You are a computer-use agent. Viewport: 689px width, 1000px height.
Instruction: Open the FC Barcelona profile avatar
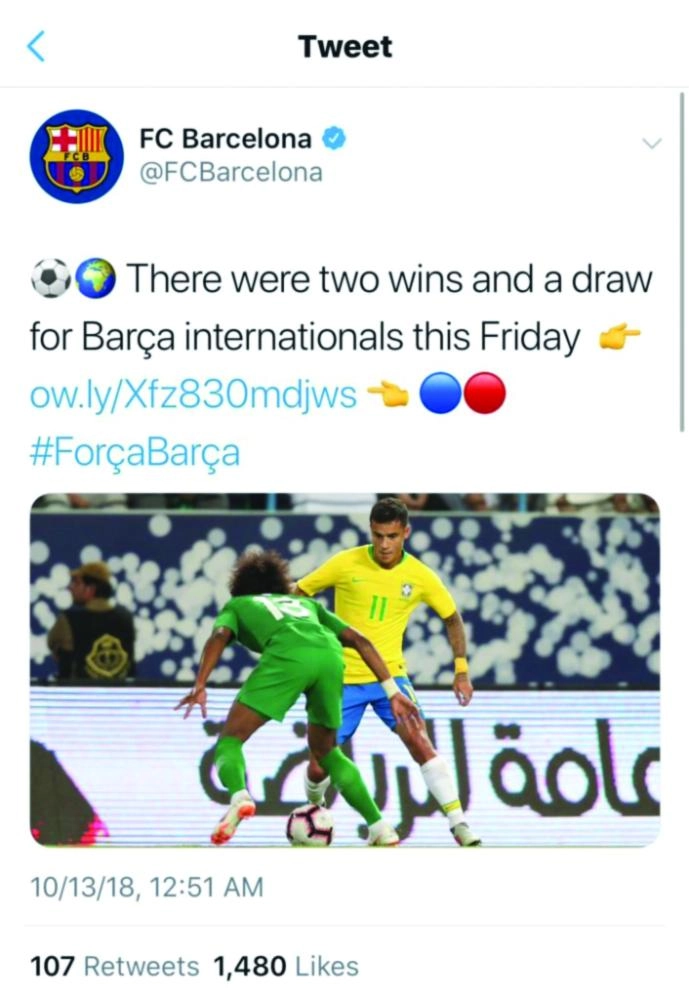pyautogui.click(x=77, y=156)
